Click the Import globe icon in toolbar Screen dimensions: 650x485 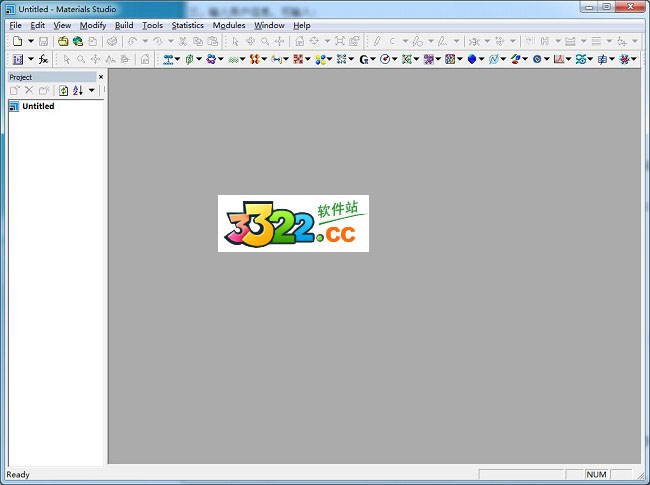[77, 41]
